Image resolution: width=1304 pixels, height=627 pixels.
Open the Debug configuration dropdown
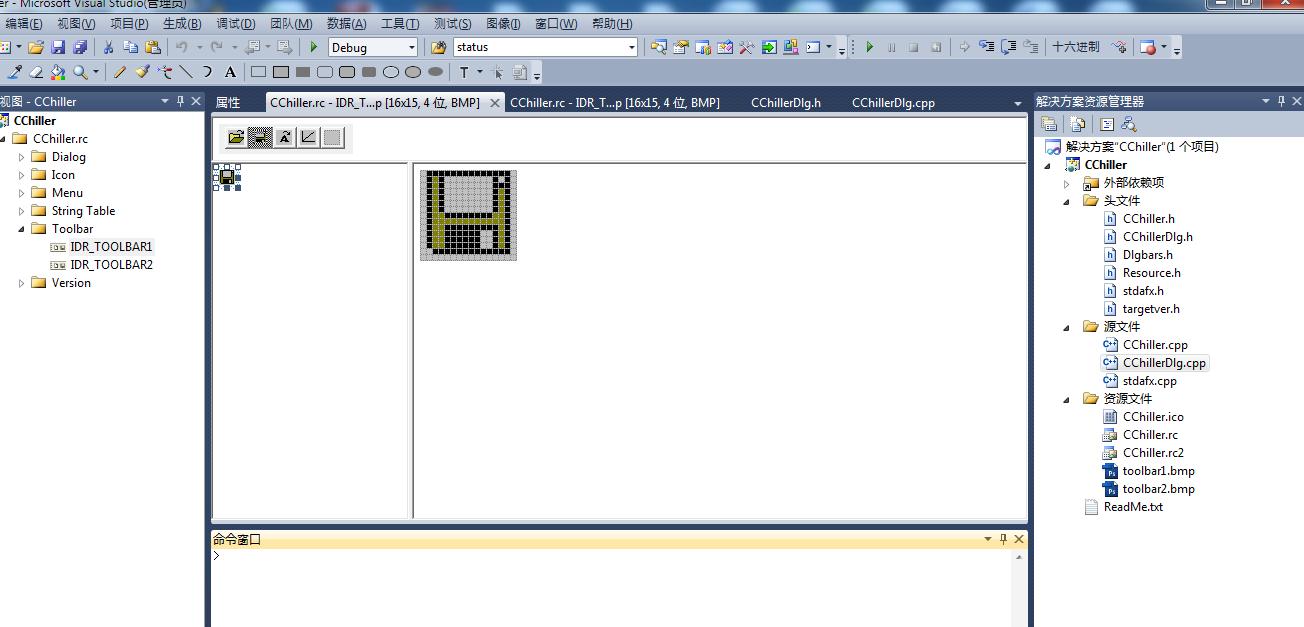click(x=411, y=47)
